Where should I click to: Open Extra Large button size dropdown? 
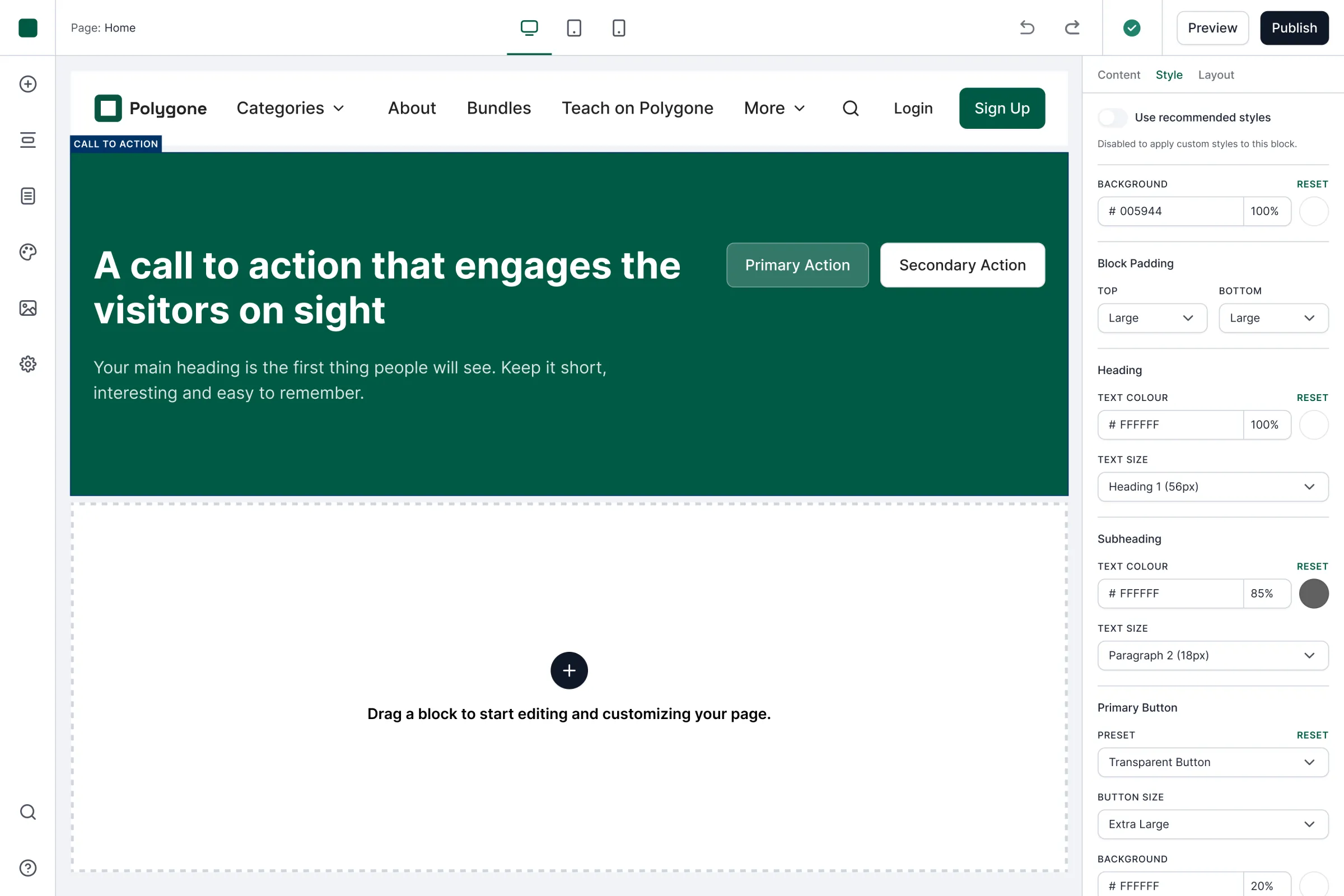1212,823
